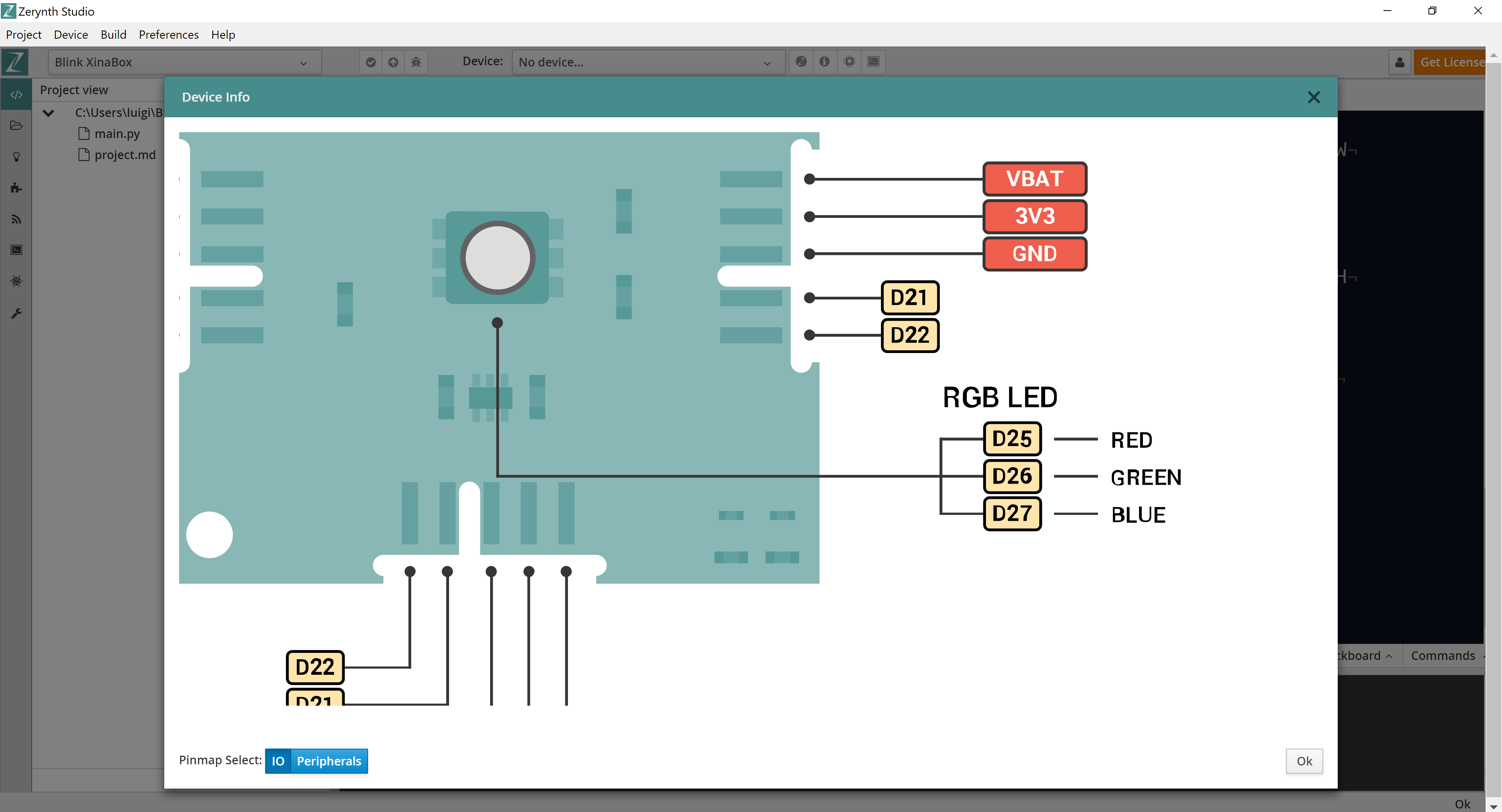Viewport: 1502px width, 812px height.
Task: Click the Ok button in Device Info
Action: tap(1304, 761)
